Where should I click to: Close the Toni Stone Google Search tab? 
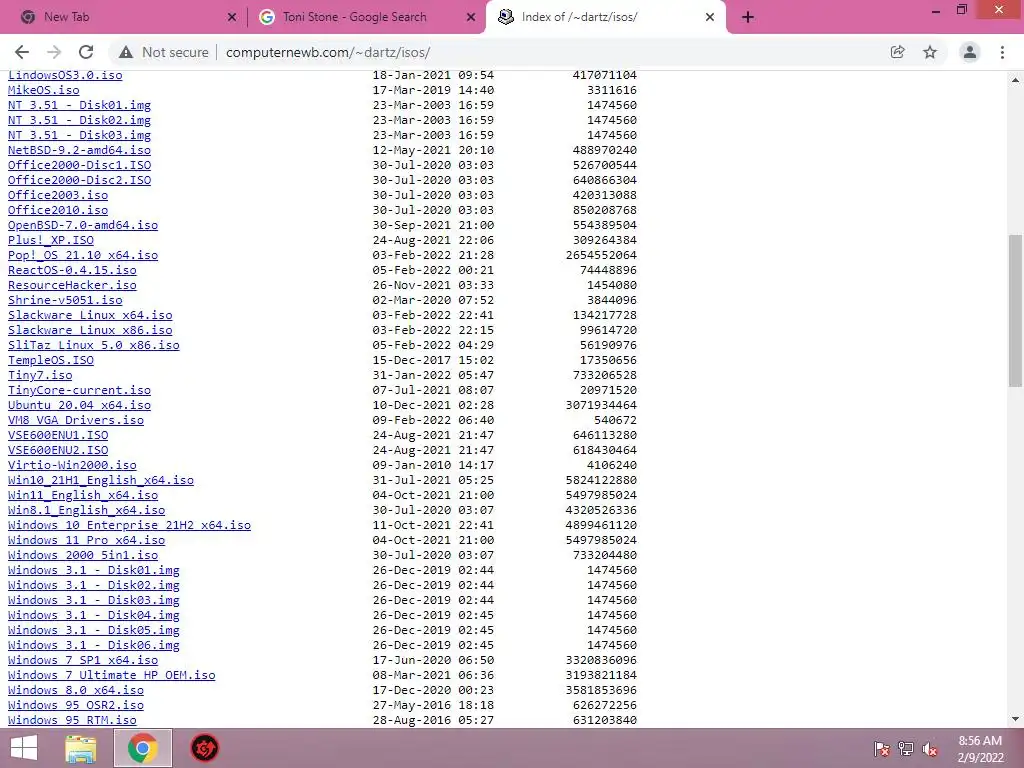click(x=471, y=18)
